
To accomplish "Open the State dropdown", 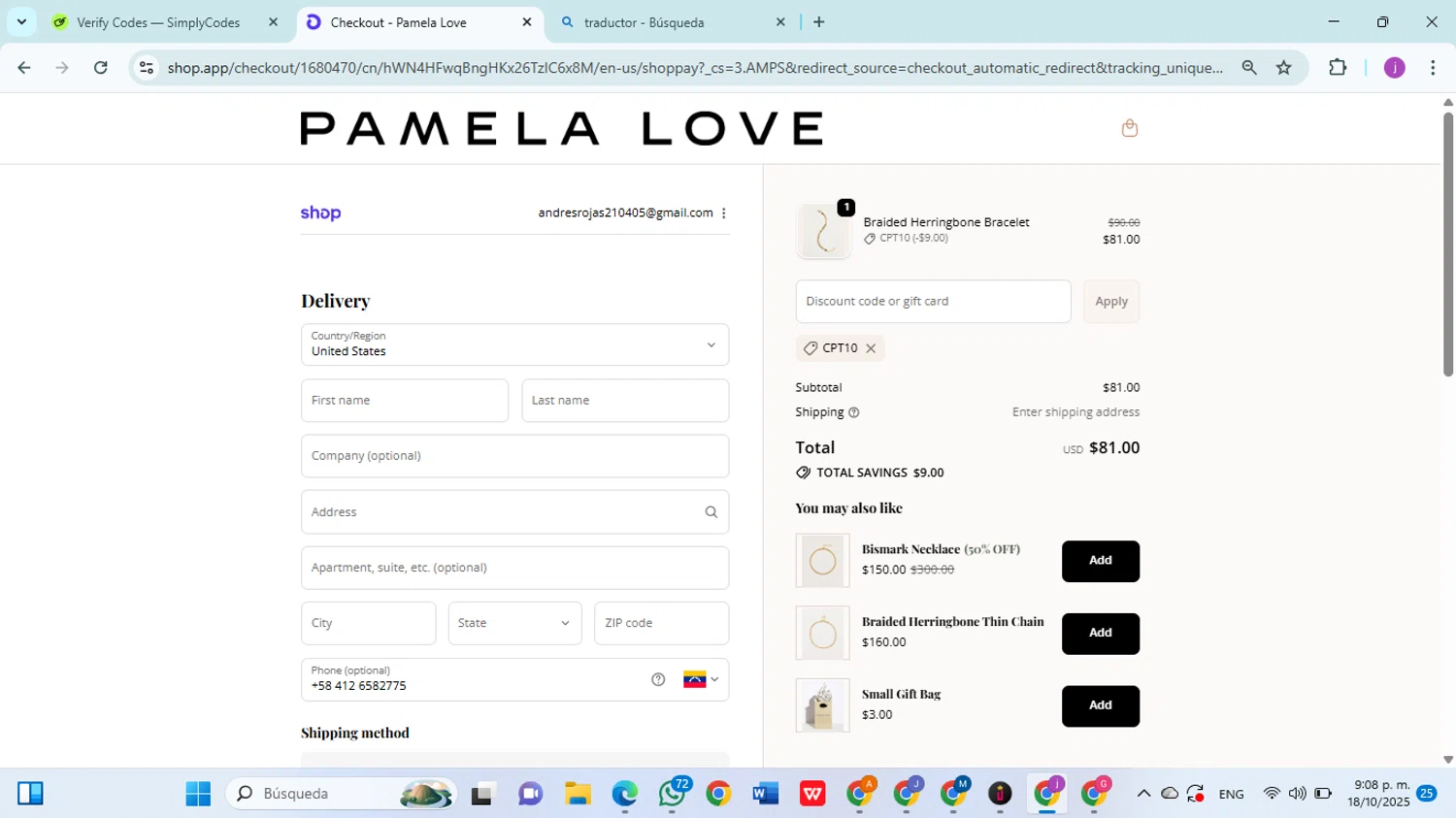I will [514, 624].
